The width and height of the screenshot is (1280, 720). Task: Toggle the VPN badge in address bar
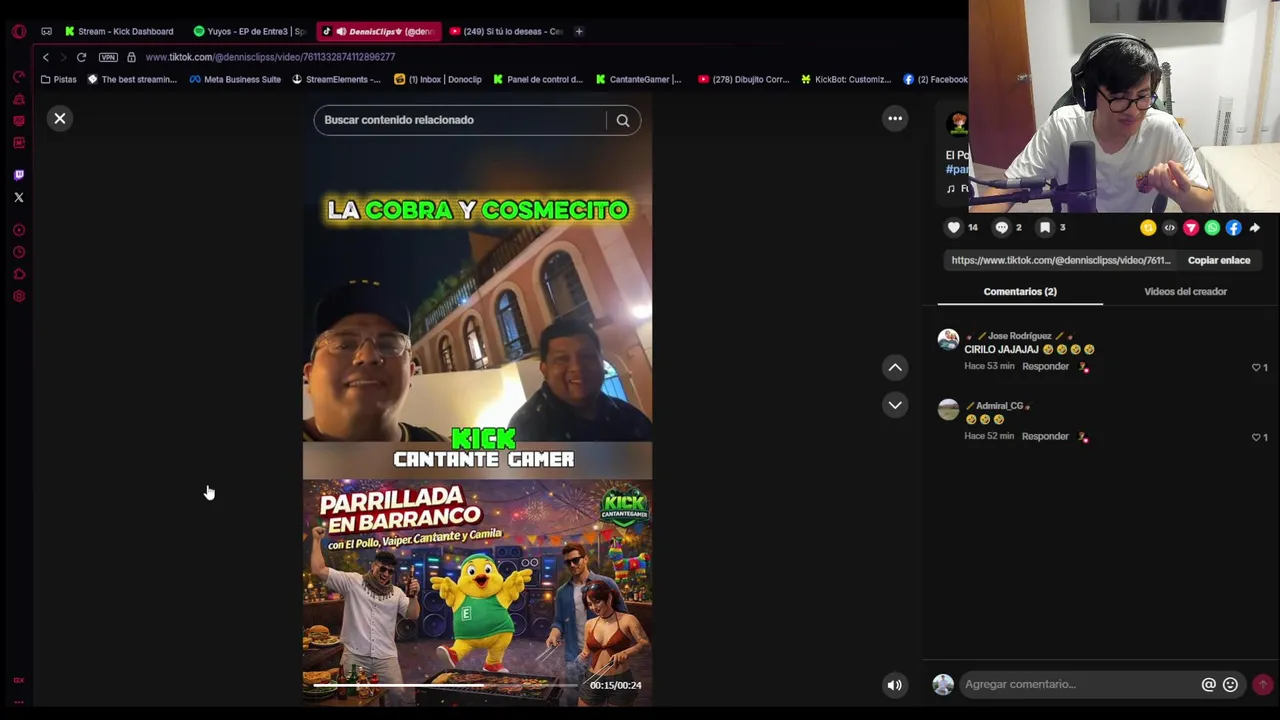click(108, 57)
